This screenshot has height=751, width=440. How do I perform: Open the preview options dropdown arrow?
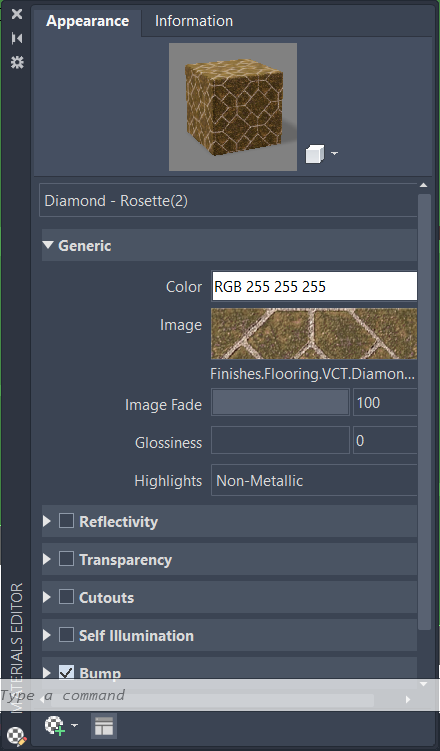[334, 153]
